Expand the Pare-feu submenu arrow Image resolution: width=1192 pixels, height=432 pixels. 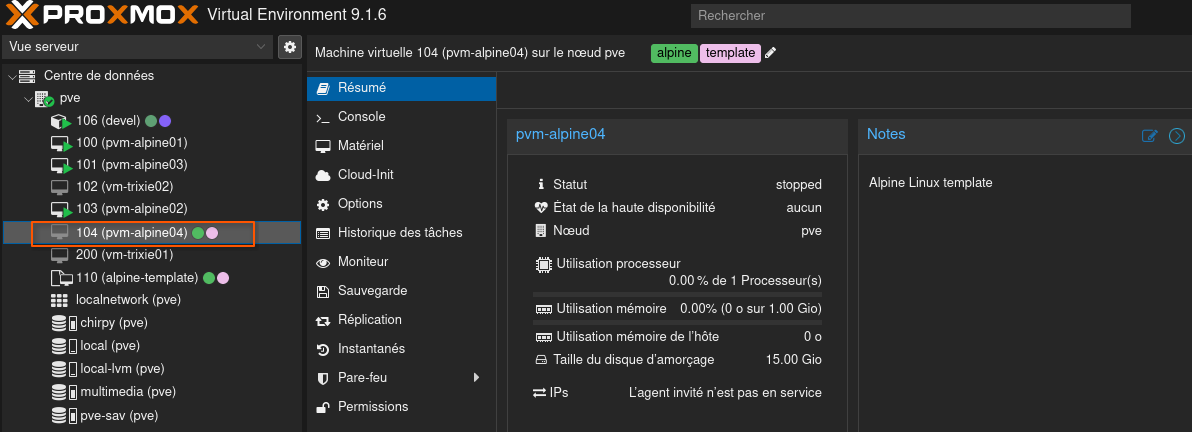pos(476,378)
